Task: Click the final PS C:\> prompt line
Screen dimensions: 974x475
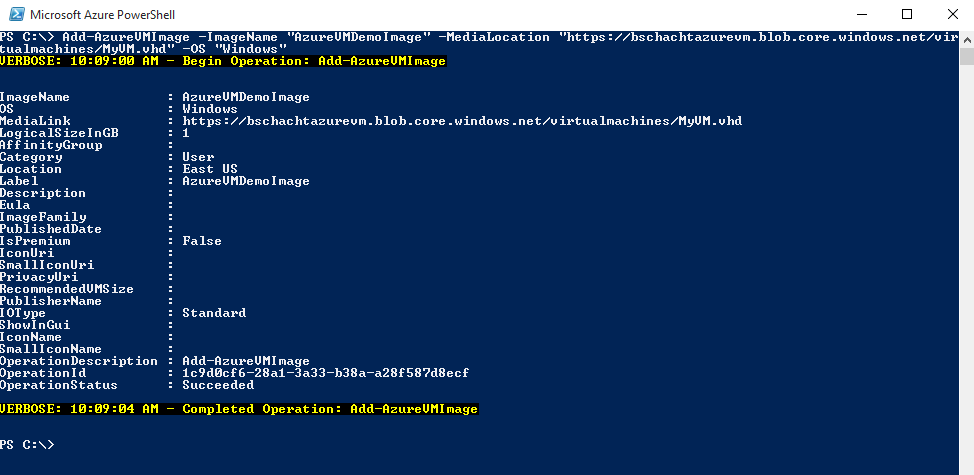Action: (x=28, y=445)
